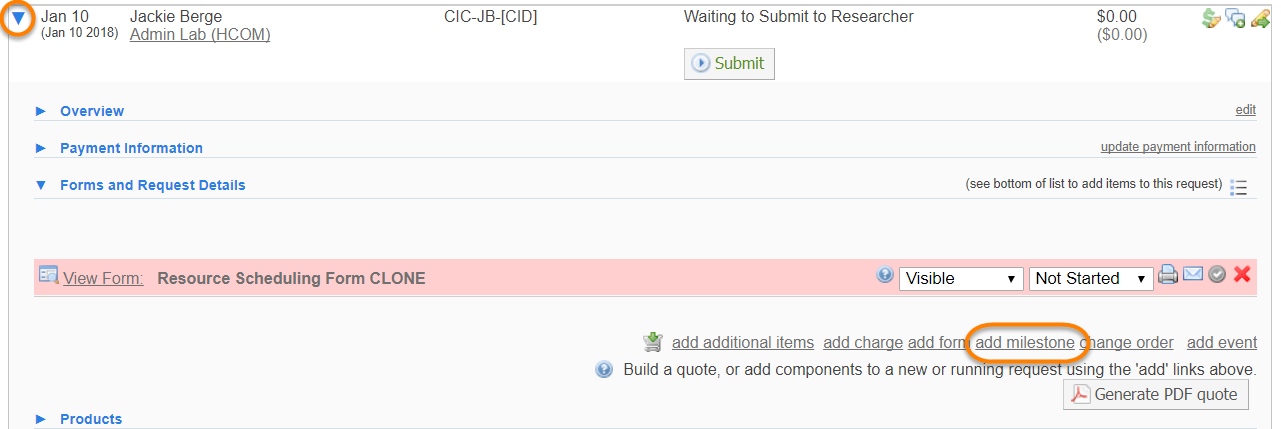
Task: Click the add milestone link
Action: 1024,343
